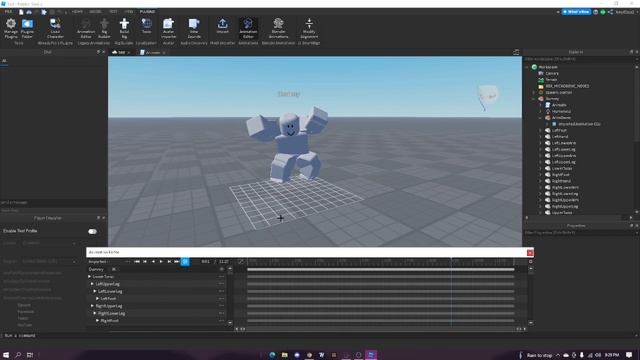Open View Sounds audio discovery
This screenshot has width=640, height=360.
tap(194, 28)
